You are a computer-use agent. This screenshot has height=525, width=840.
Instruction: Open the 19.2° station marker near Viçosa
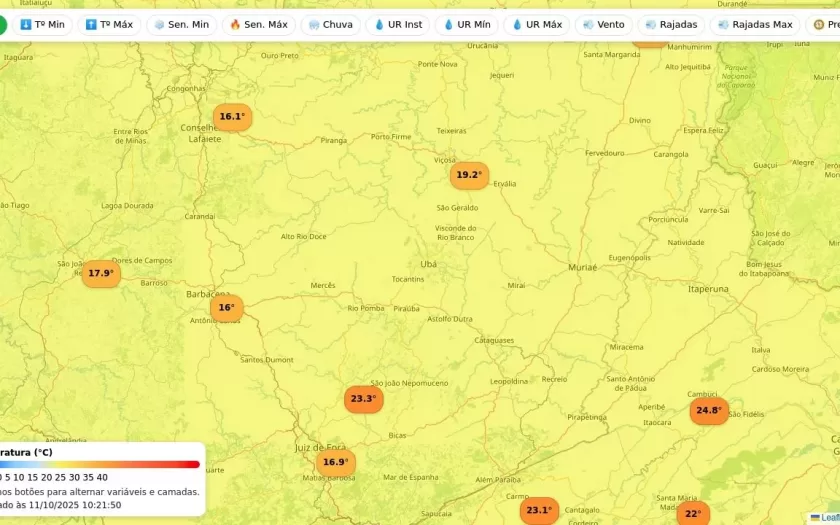click(x=469, y=175)
